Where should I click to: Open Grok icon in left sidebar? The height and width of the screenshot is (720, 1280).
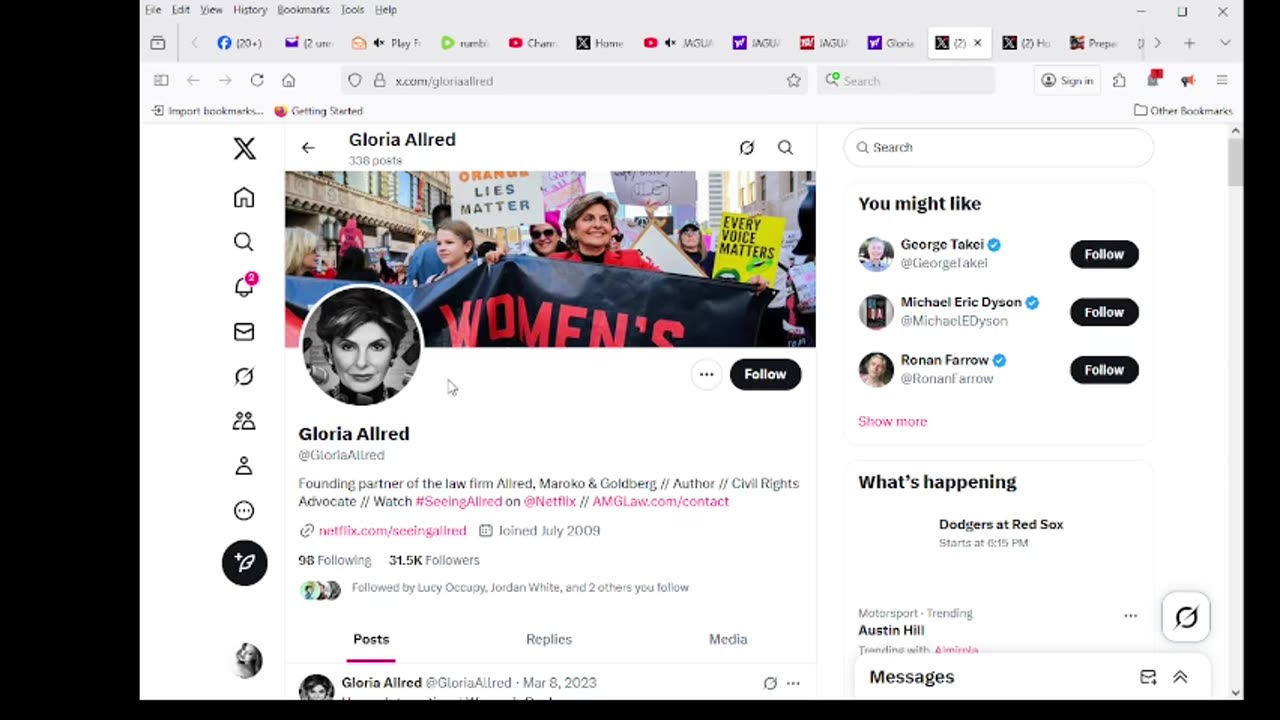coord(244,376)
